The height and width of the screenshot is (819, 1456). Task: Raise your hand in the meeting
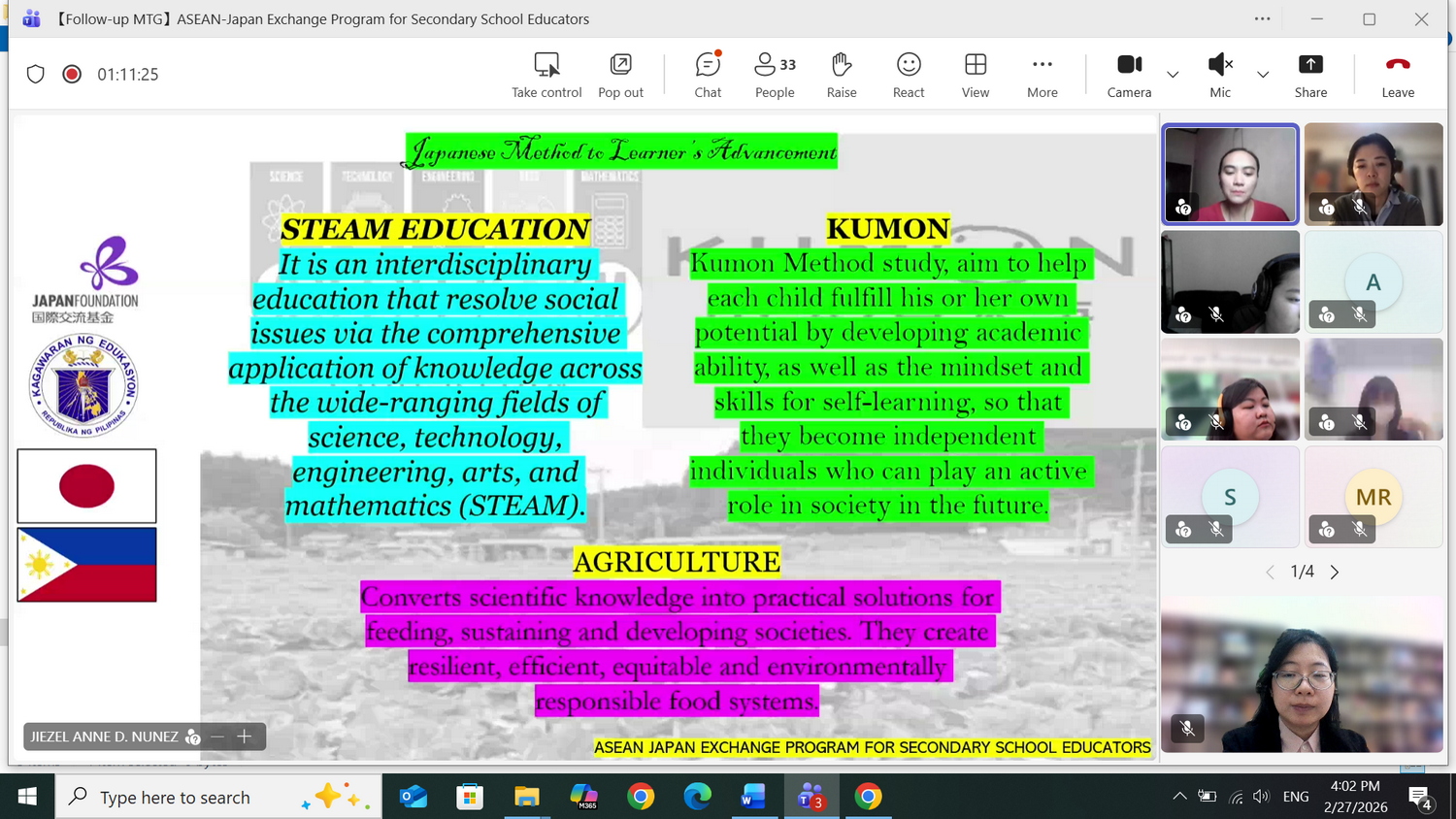(841, 75)
